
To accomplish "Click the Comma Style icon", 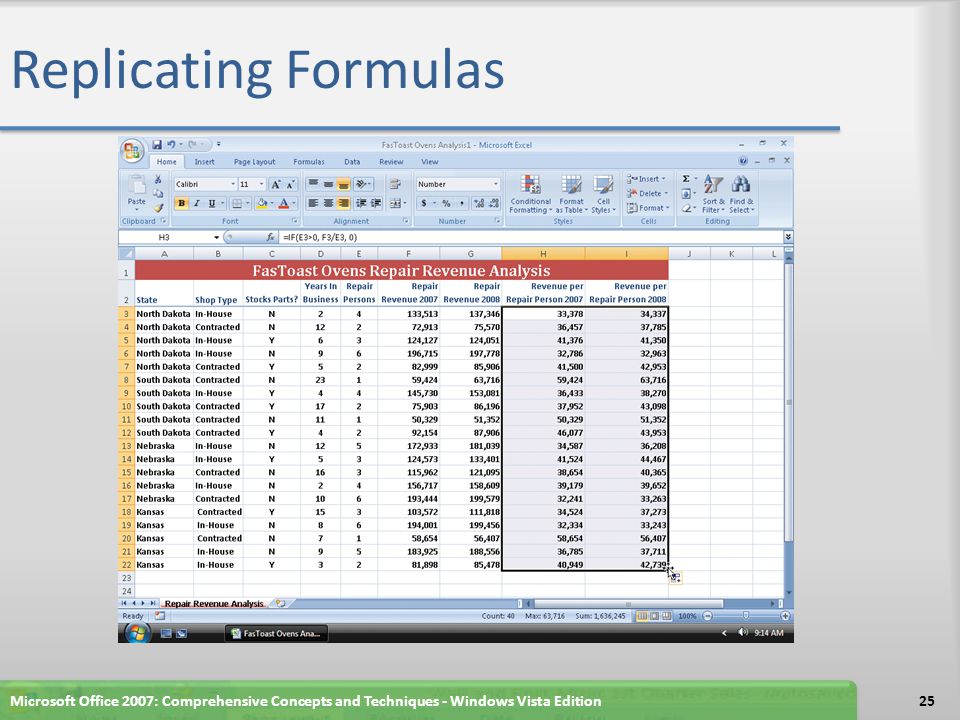I will coord(462,203).
